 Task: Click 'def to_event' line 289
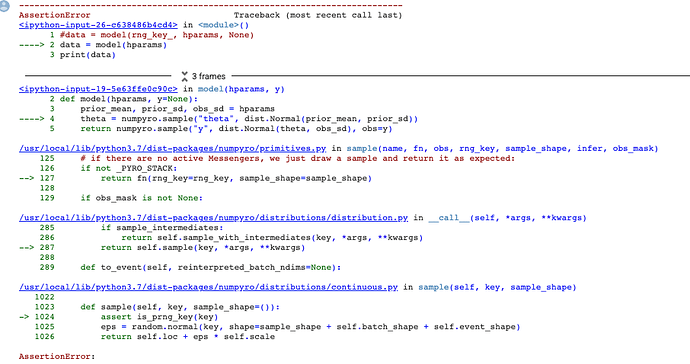click(211, 267)
